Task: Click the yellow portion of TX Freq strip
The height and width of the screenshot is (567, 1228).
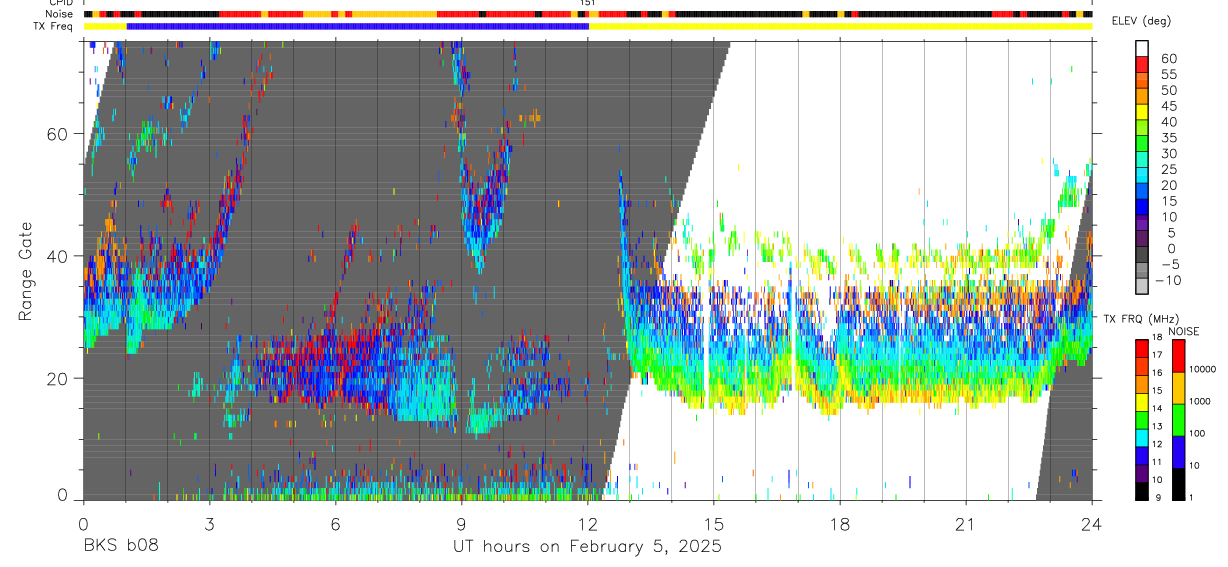Action: pyautogui.click(x=840, y=26)
